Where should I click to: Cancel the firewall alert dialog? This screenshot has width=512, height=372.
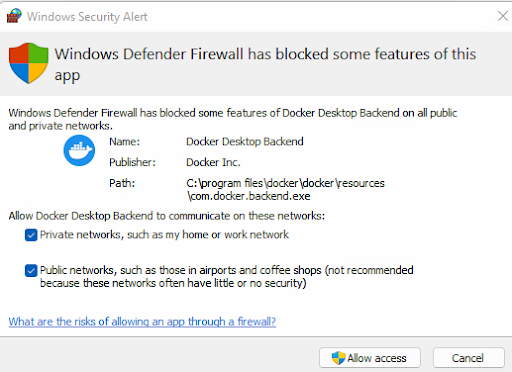[x=468, y=358]
